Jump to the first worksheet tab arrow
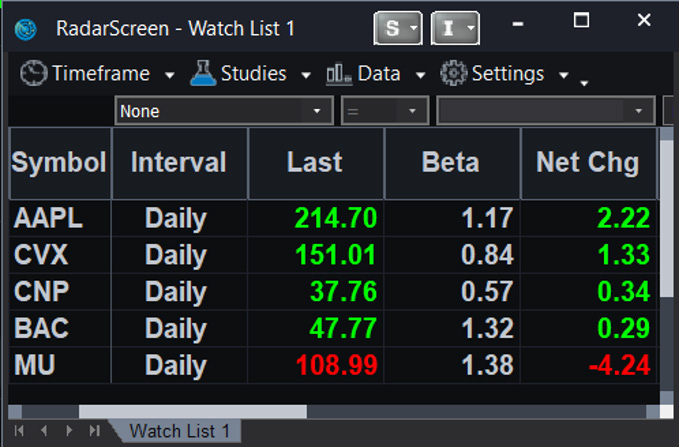Viewport: 680px width, 448px height. click(19, 431)
